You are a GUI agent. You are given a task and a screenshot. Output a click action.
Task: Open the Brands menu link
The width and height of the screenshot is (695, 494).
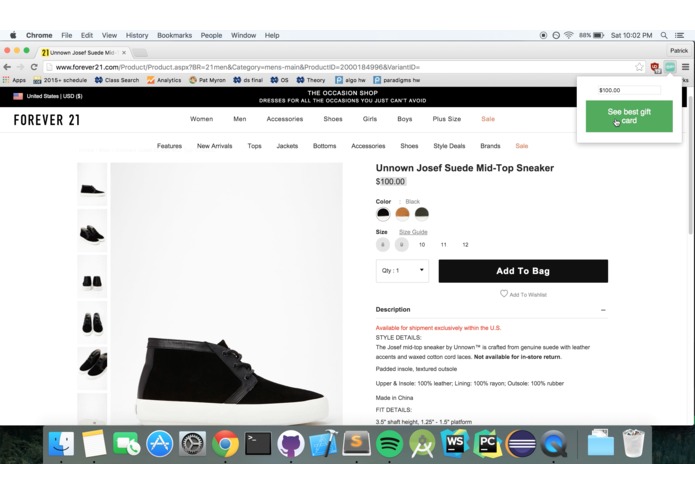pos(490,146)
